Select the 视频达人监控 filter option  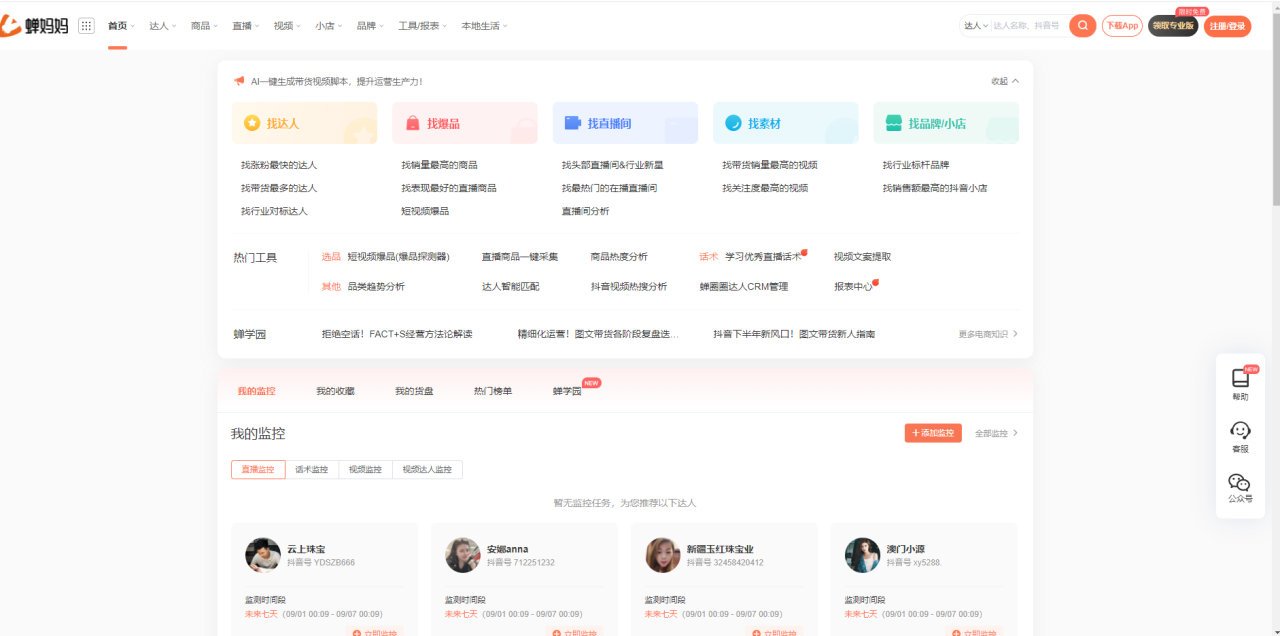click(x=427, y=470)
